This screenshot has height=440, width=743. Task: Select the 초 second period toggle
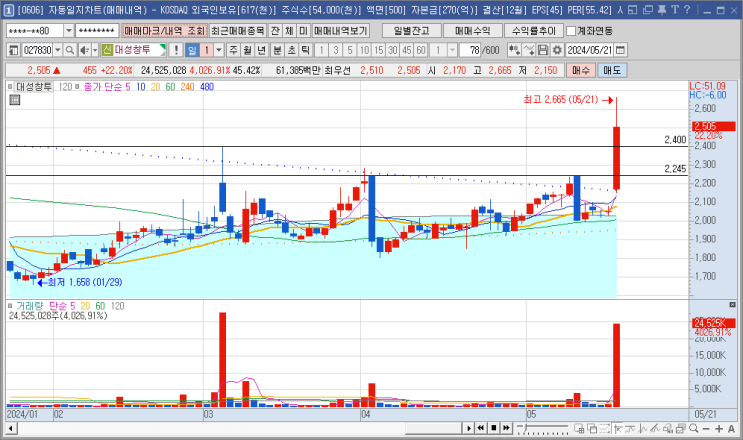(x=291, y=50)
